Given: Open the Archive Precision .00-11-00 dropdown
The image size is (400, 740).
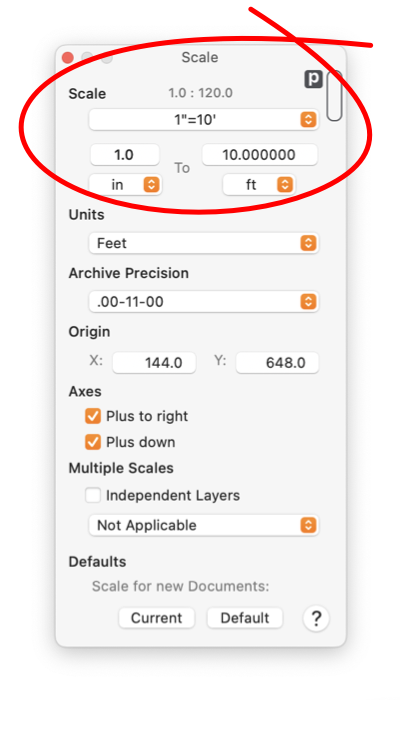Looking at the screenshot, I should pos(204,302).
